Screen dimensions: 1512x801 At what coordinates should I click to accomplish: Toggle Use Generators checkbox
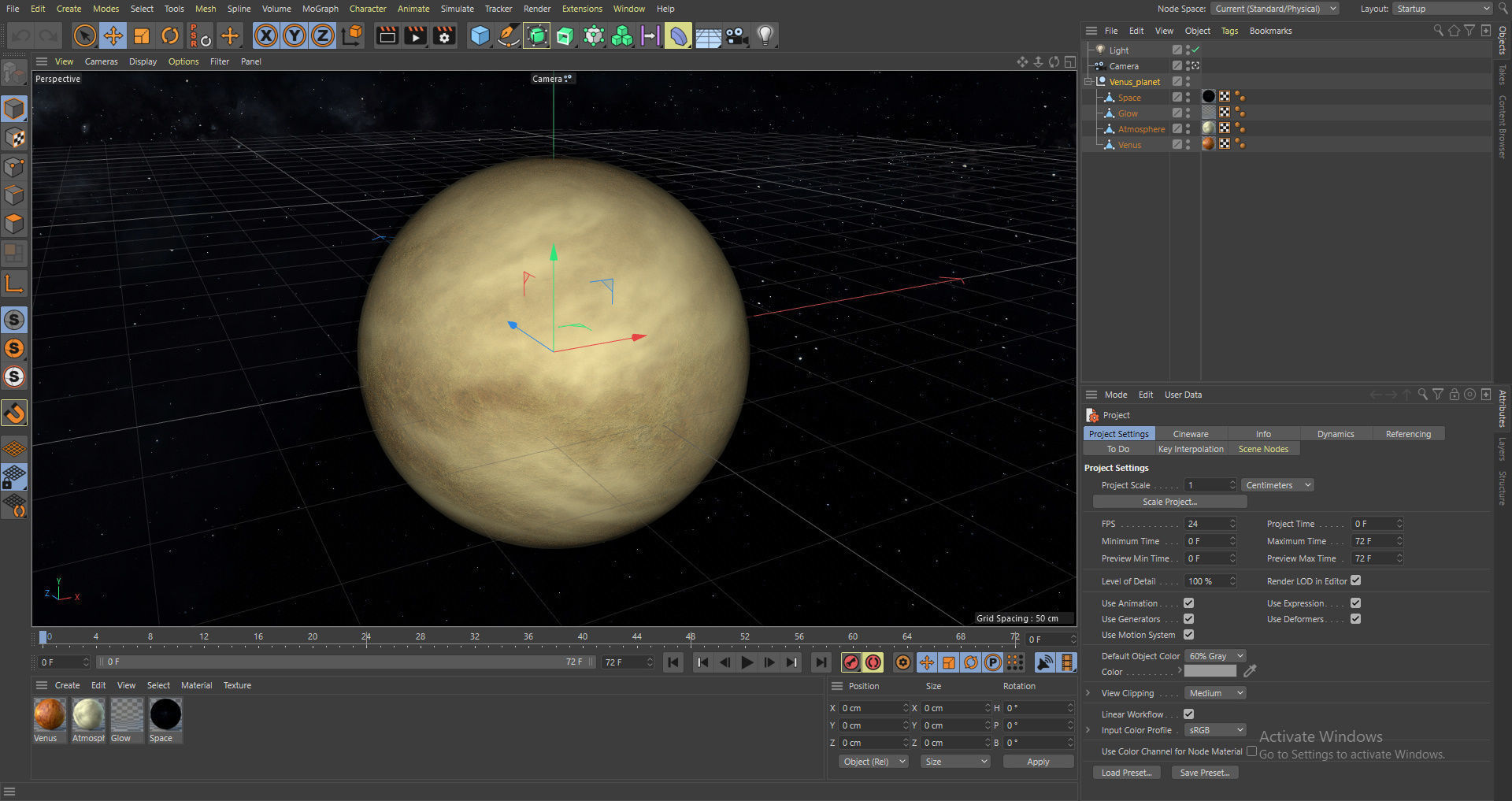pyautogui.click(x=1188, y=619)
